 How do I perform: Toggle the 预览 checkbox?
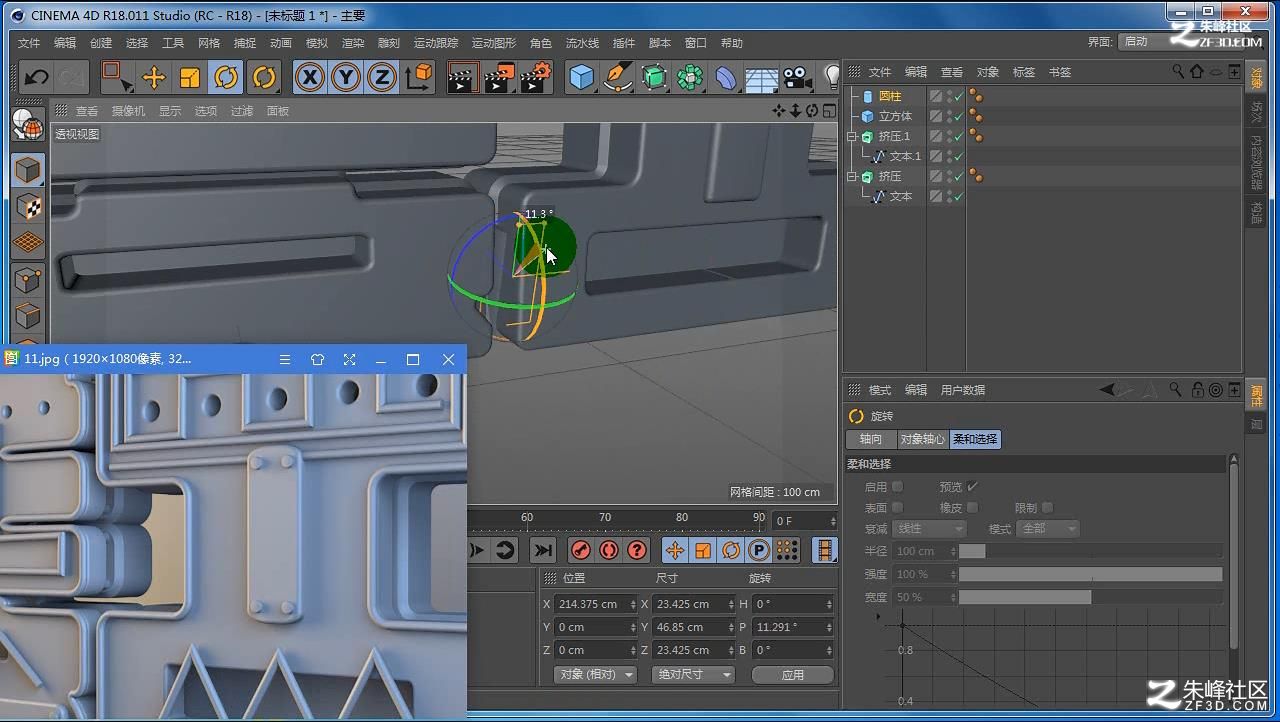pos(972,486)
